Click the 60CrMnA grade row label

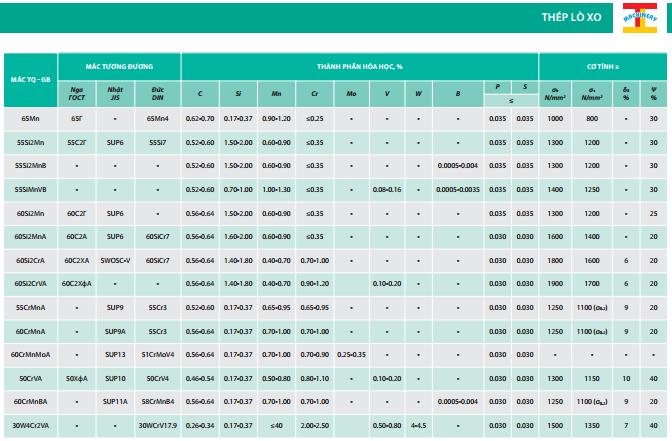coord(30,332)
